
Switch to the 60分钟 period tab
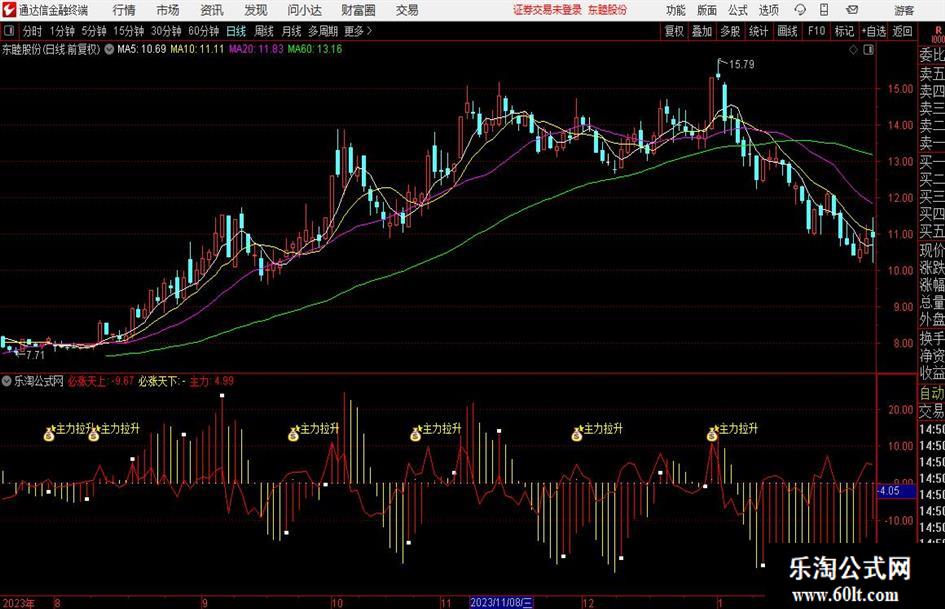click(203, 31)
